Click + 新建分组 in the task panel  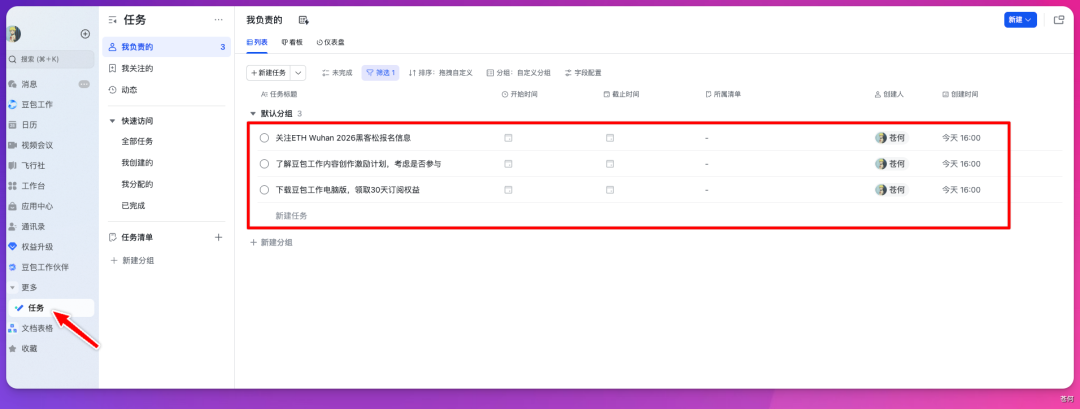tap(132, 260)
